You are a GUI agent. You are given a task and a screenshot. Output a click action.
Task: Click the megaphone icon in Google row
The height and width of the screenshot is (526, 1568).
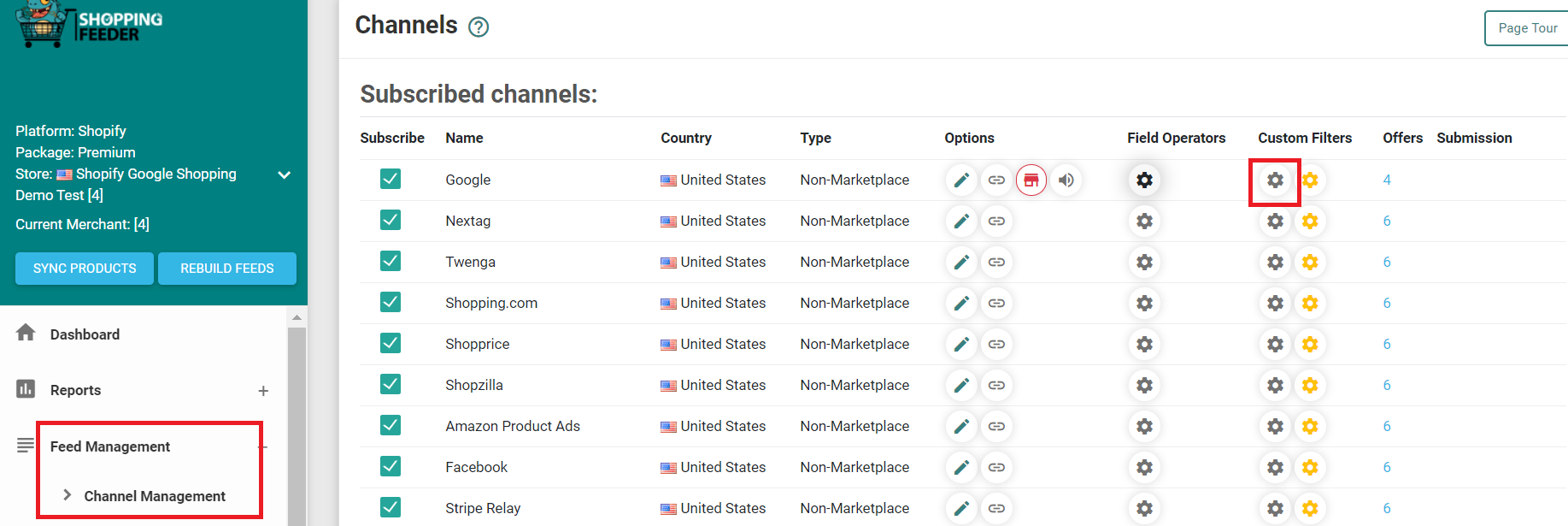pyautogui.click(x=1066, y=180)
